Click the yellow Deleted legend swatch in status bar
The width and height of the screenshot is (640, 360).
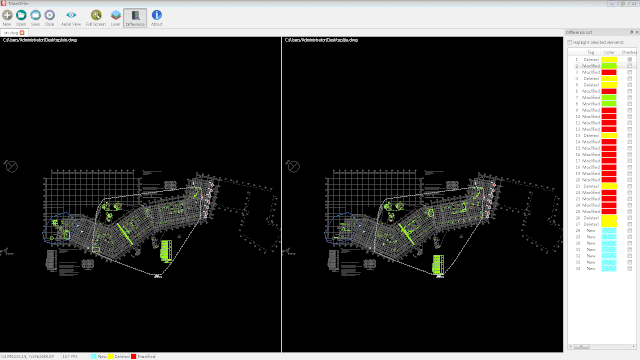click(x=111, y=356)
